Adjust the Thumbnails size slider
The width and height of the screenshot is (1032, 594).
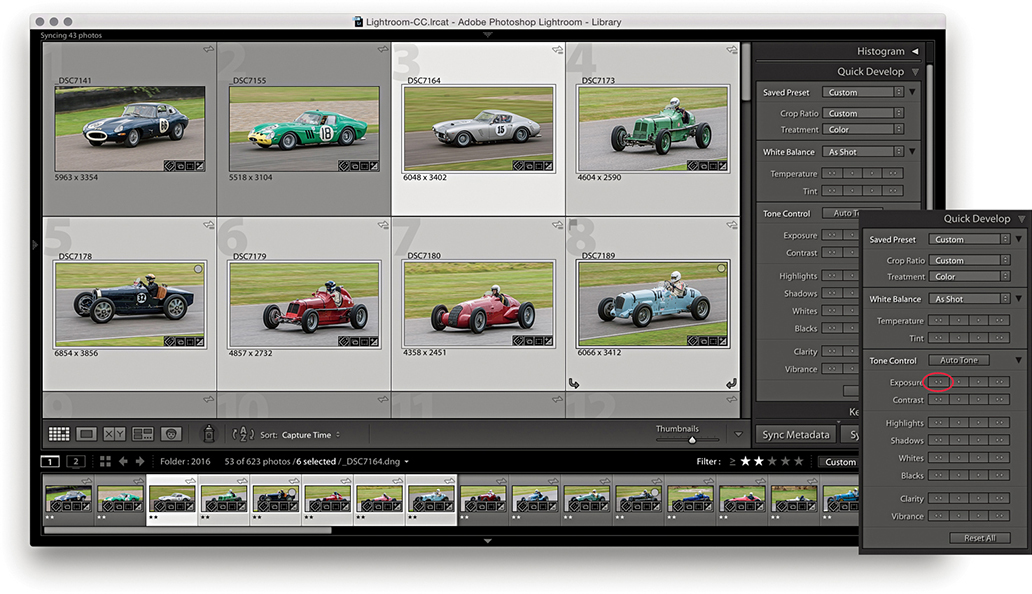tap(691, 440)
